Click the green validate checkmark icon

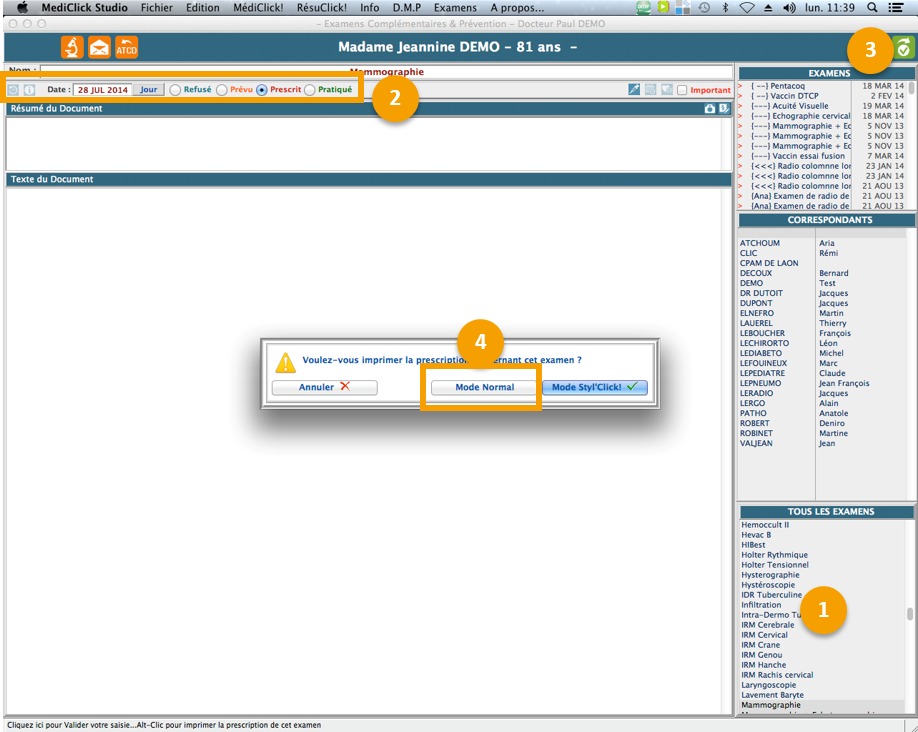pos(903,47)
